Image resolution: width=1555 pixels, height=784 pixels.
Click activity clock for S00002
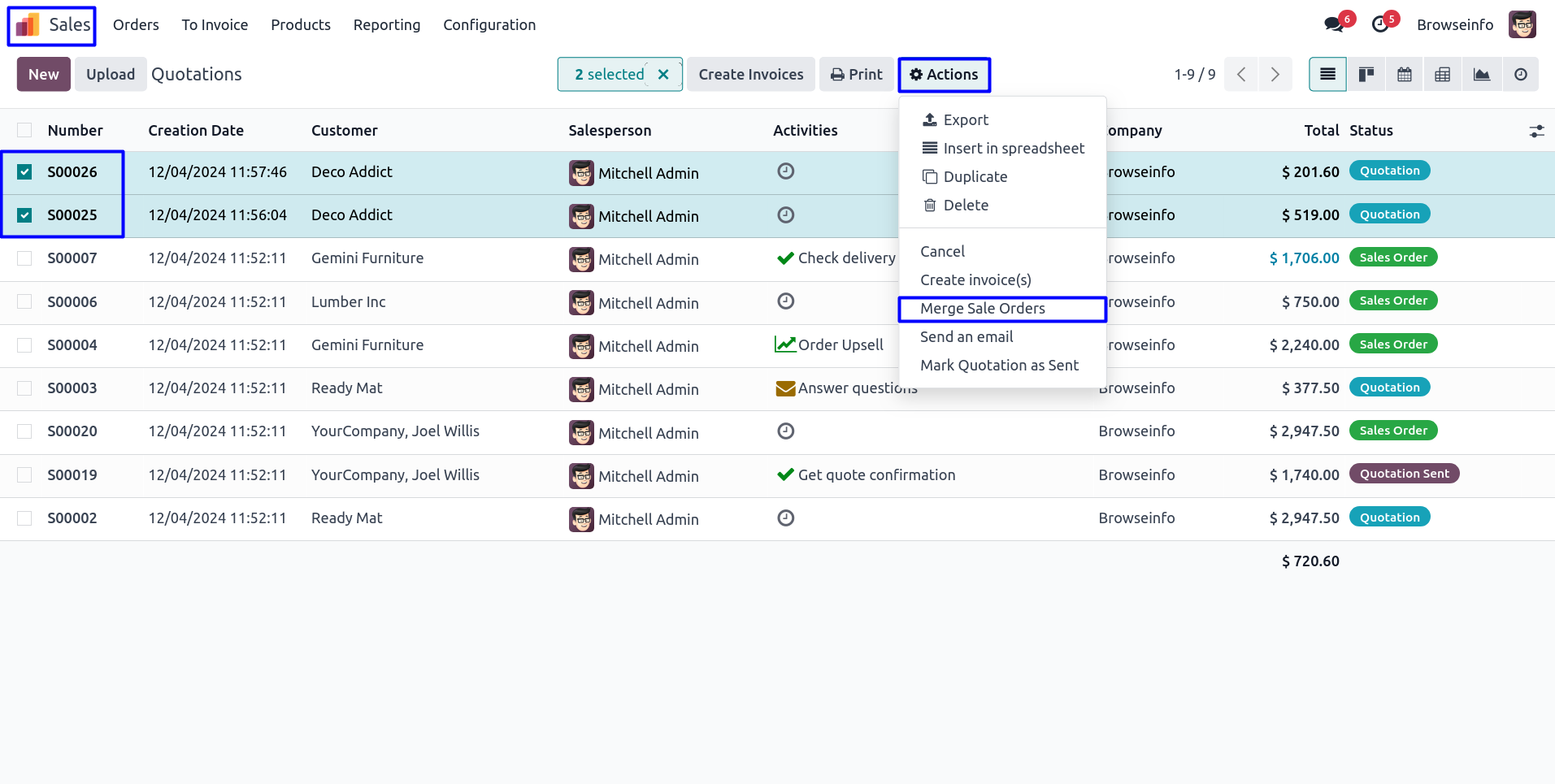[785, 518]
